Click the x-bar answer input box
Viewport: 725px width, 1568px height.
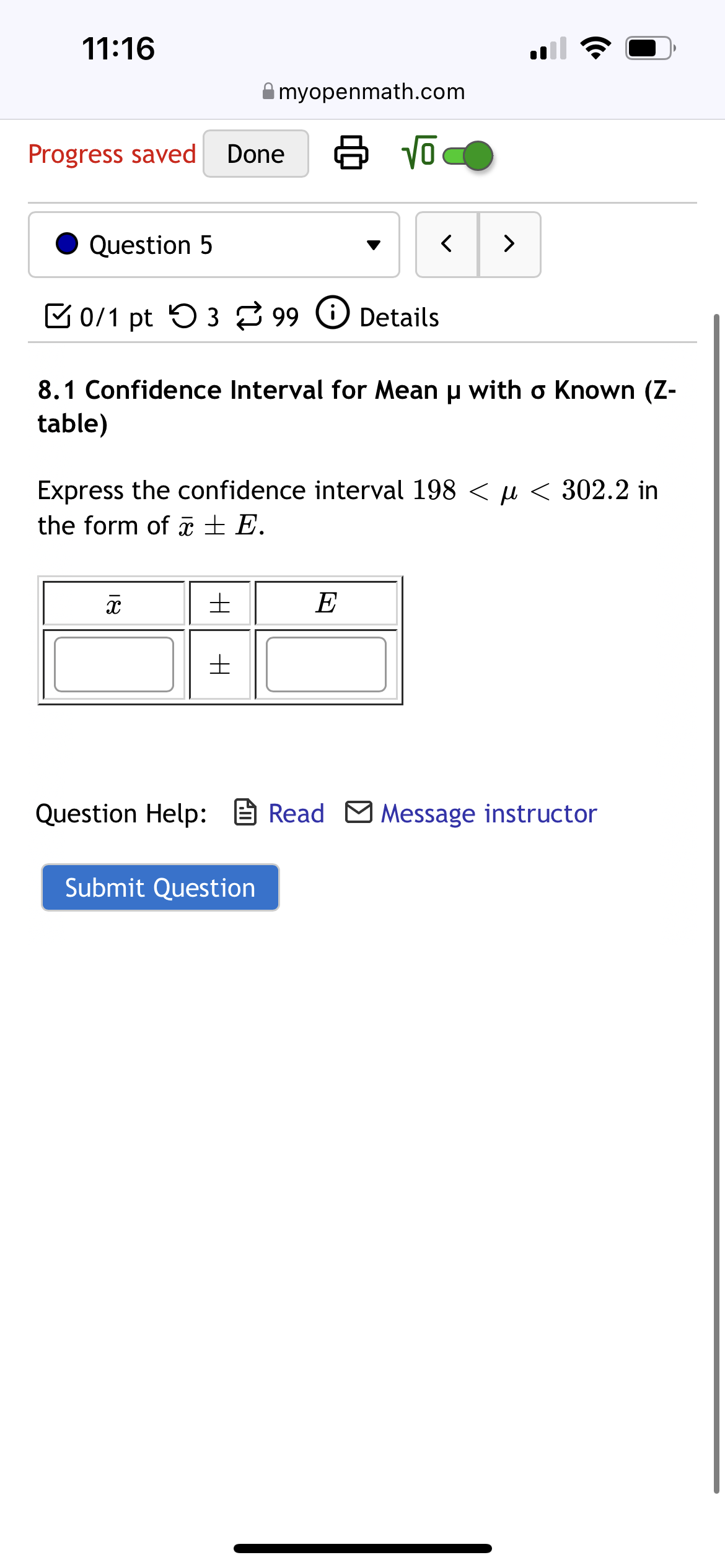click(x=114, y=664)
